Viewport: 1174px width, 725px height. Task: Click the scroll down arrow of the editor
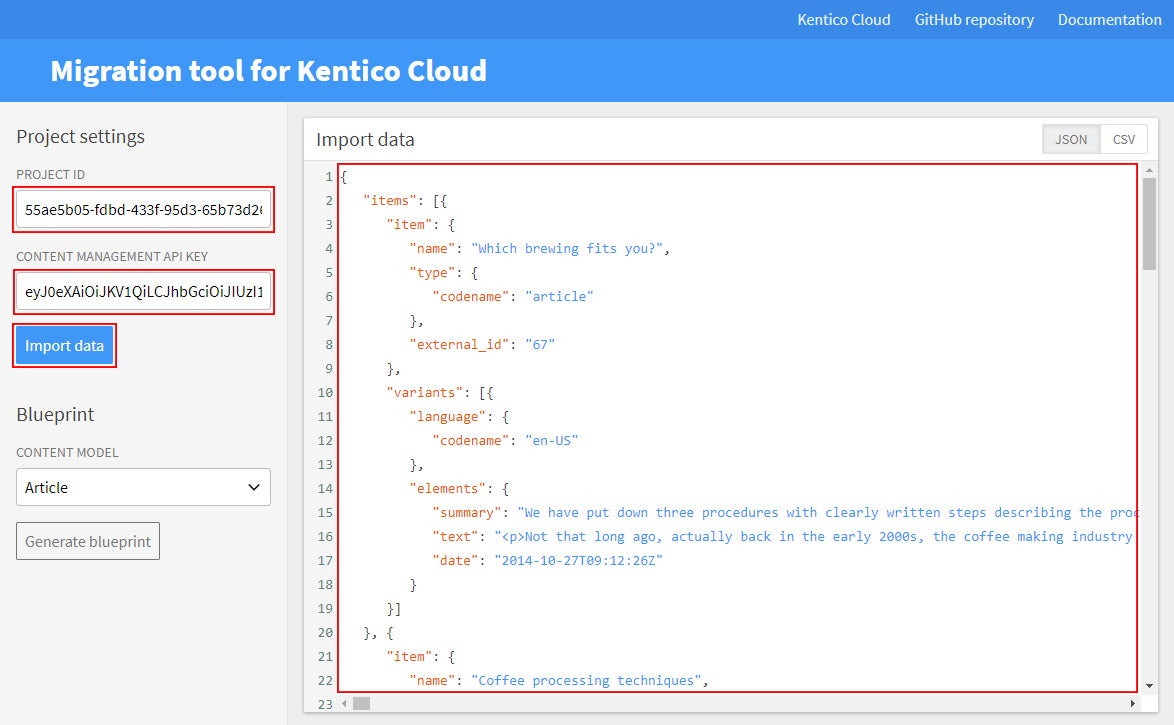pos(1149,685)
